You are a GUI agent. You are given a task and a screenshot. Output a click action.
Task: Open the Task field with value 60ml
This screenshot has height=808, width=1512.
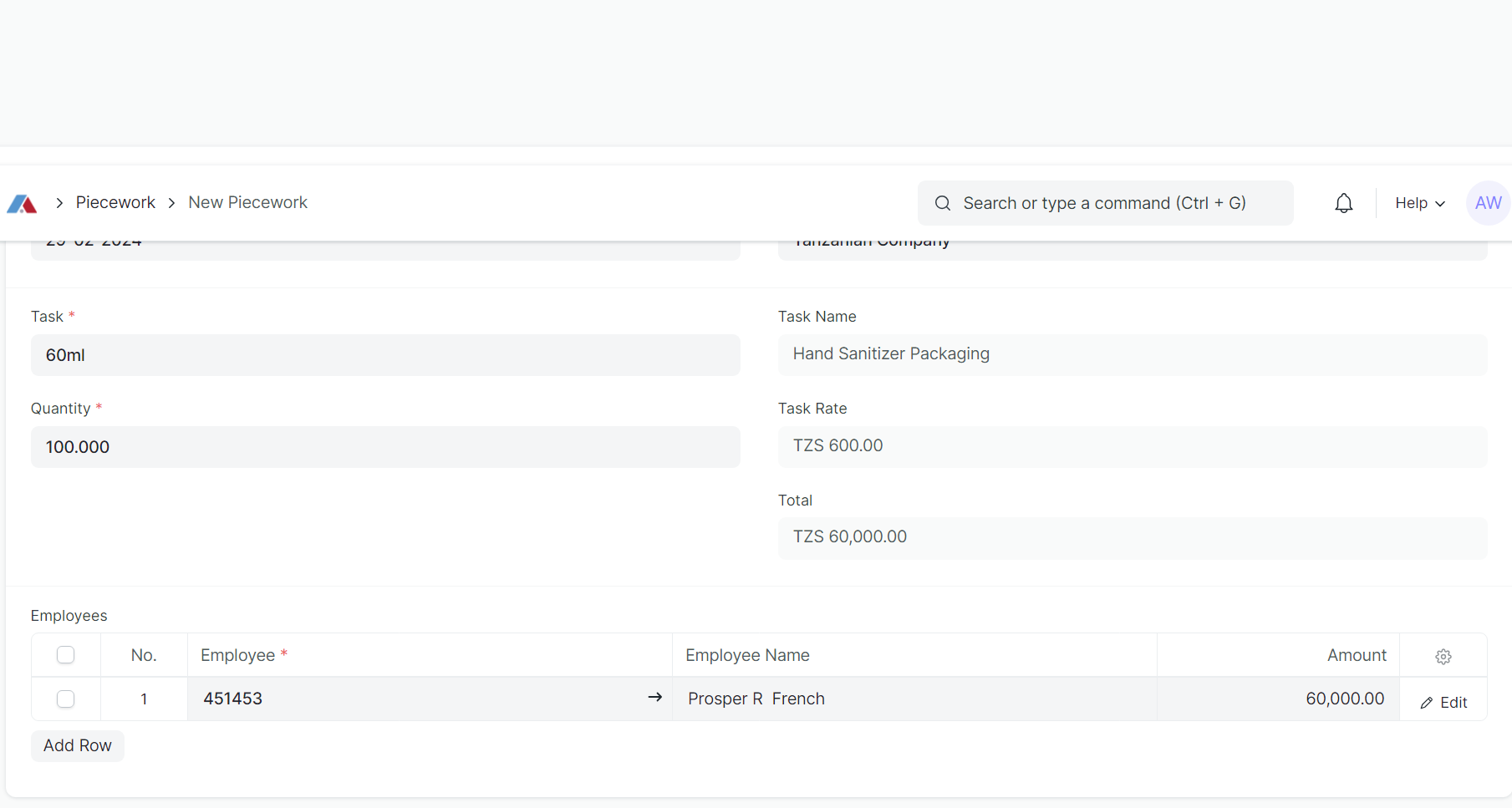pos(384,355)
